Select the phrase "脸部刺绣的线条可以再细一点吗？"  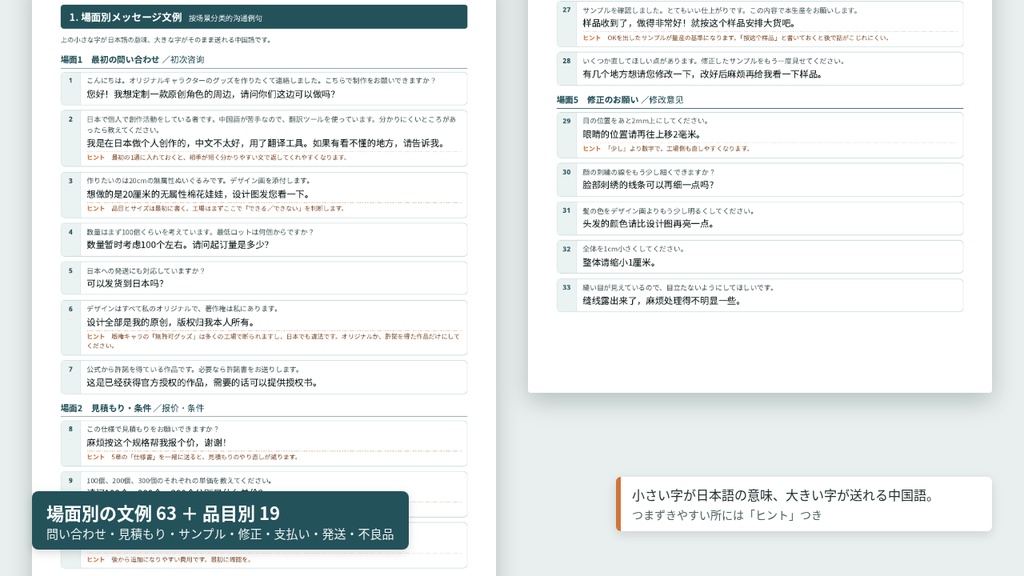pos(648,185)
